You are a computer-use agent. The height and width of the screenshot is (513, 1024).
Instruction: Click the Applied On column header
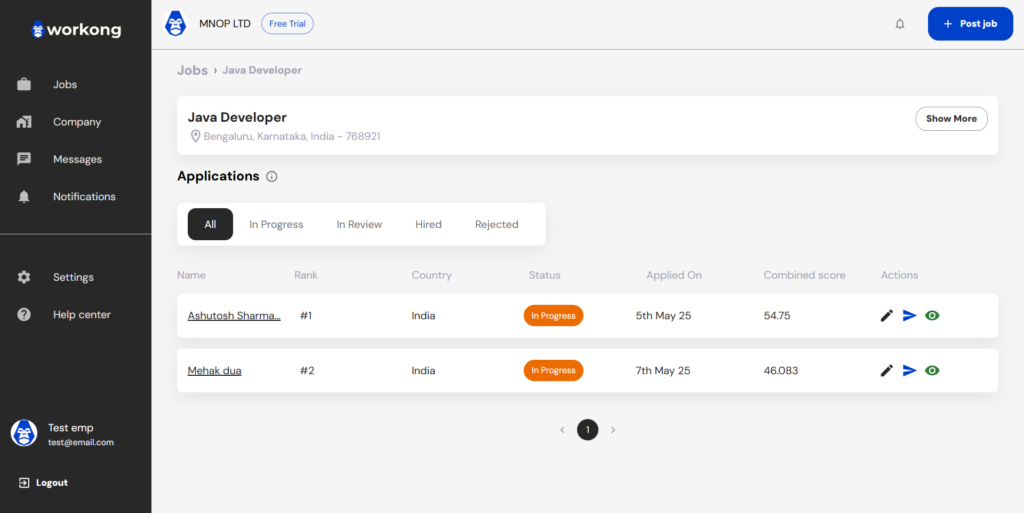click(674, 275)
